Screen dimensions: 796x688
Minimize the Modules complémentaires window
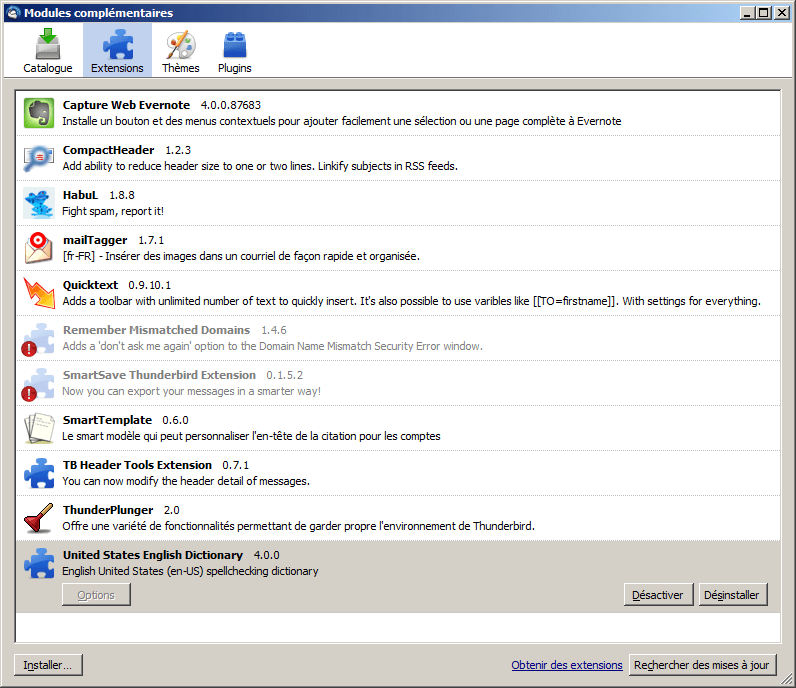[x=747, y=13]
